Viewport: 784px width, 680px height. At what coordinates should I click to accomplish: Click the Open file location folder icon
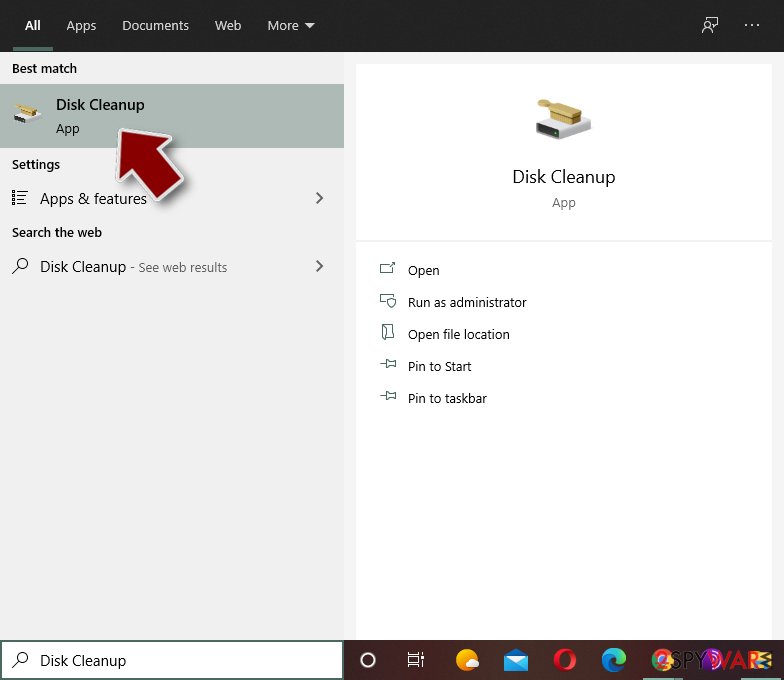point(388,332)
